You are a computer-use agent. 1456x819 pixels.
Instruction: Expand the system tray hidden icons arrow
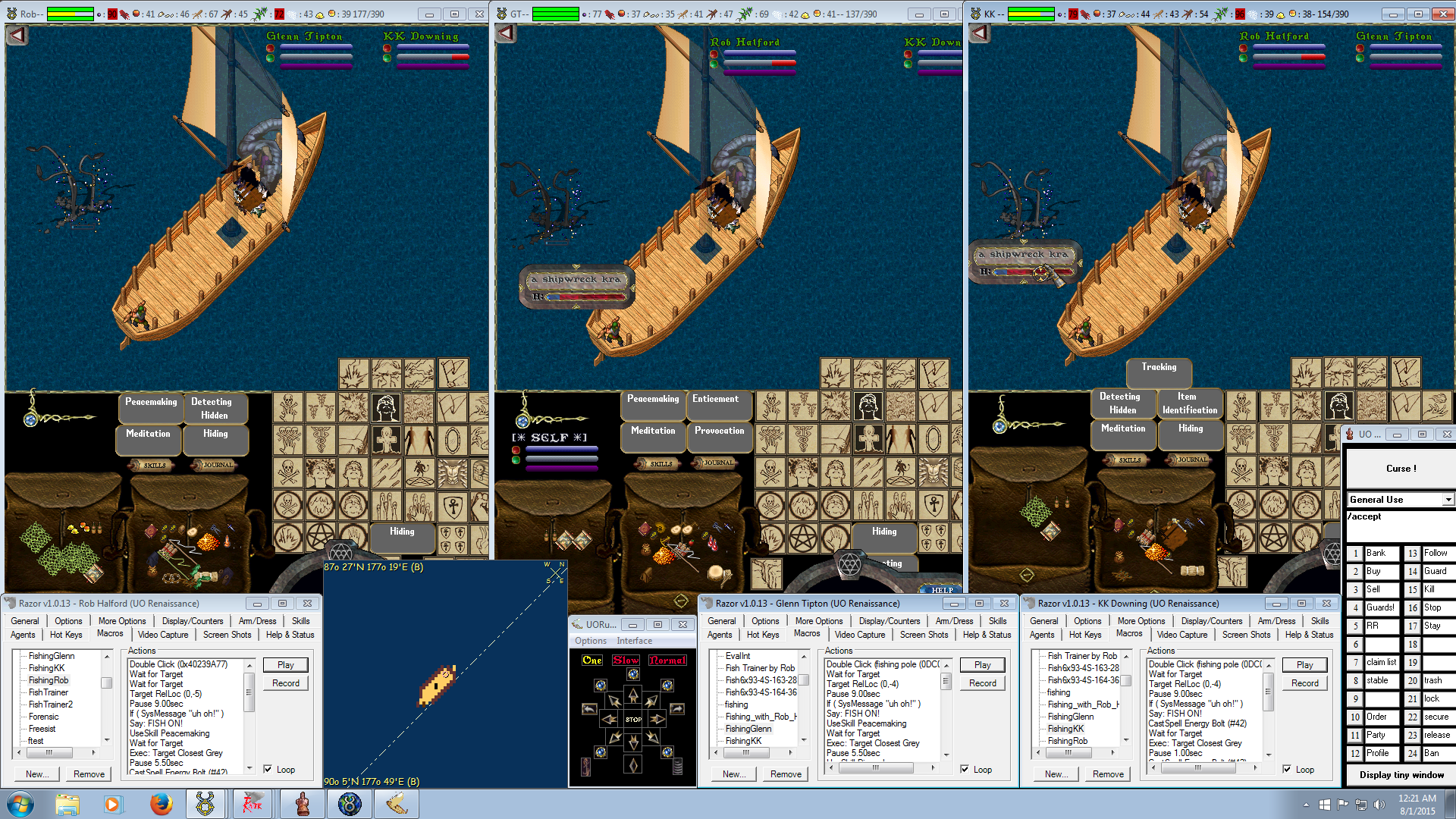[1306, 804]
